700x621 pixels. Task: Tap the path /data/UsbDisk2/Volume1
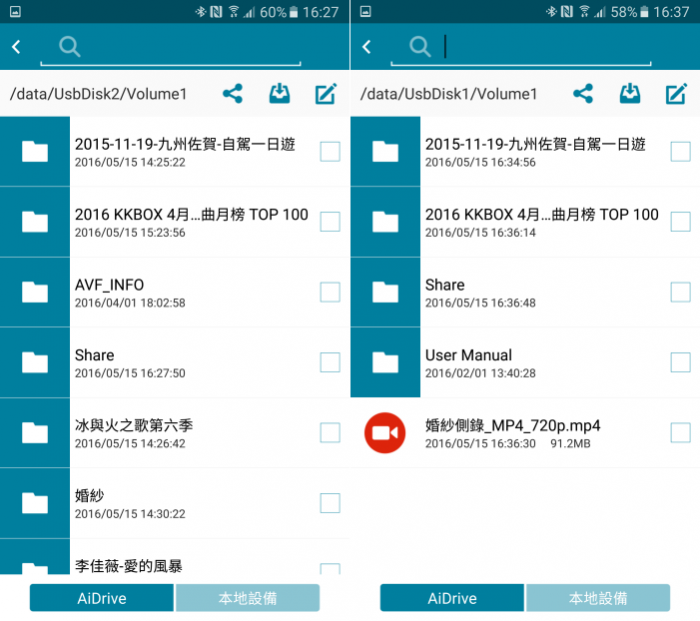(x=98, y=94)
